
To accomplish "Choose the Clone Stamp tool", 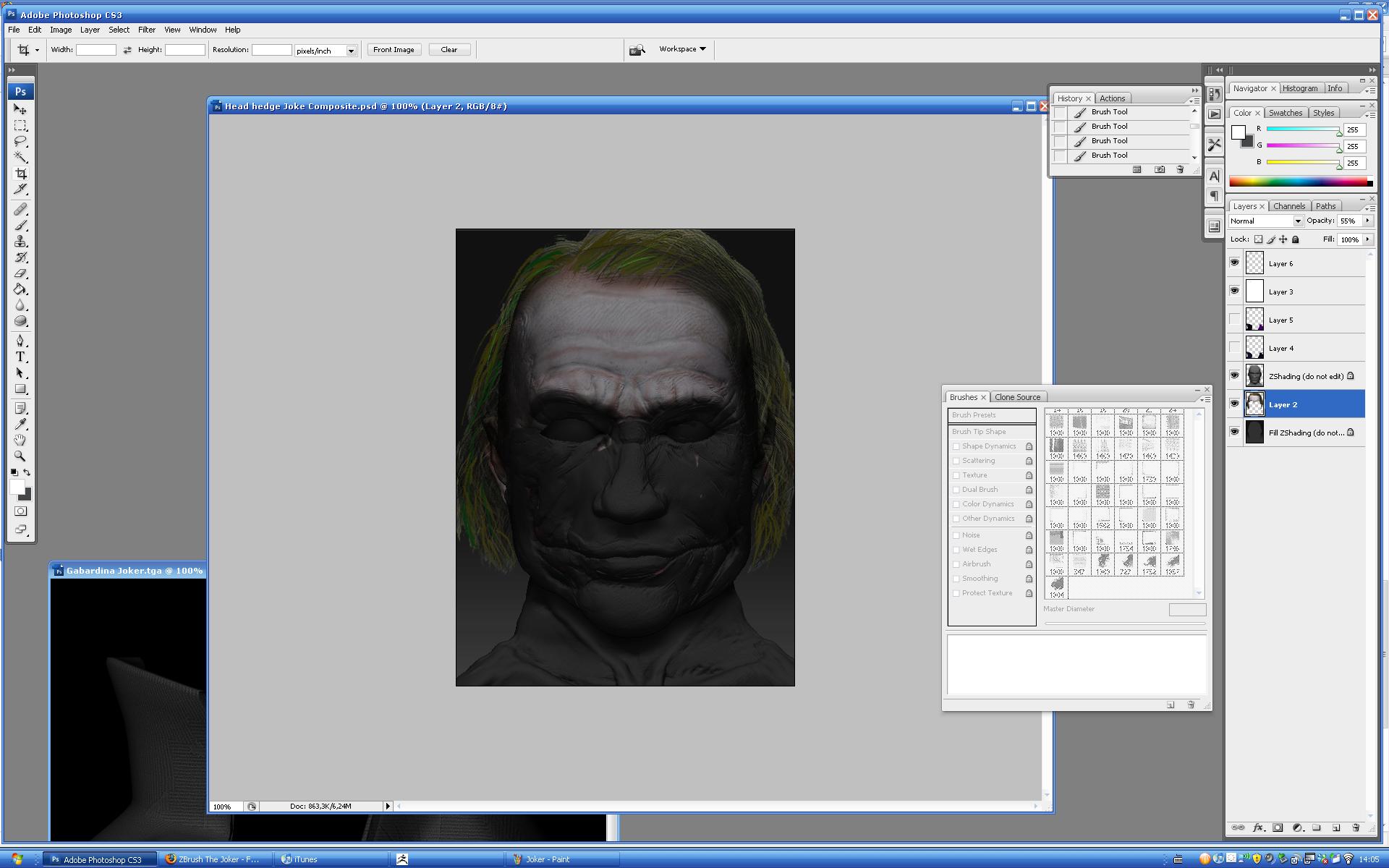I will click(20, 242).
